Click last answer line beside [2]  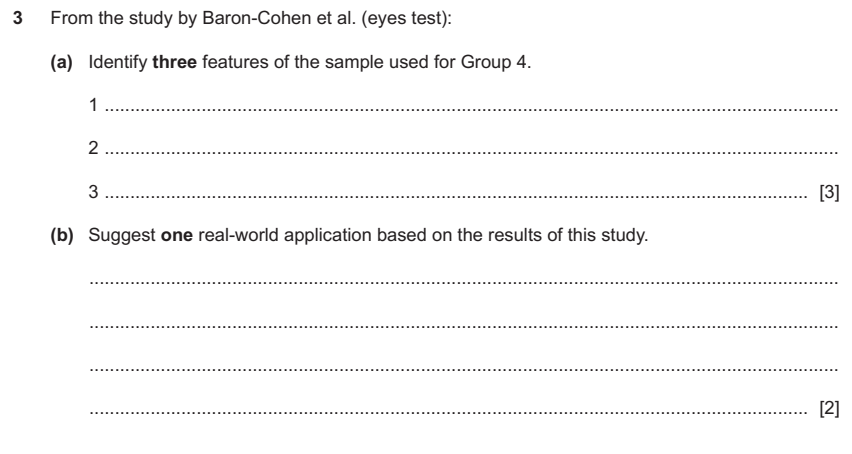[x=448, y=413]
